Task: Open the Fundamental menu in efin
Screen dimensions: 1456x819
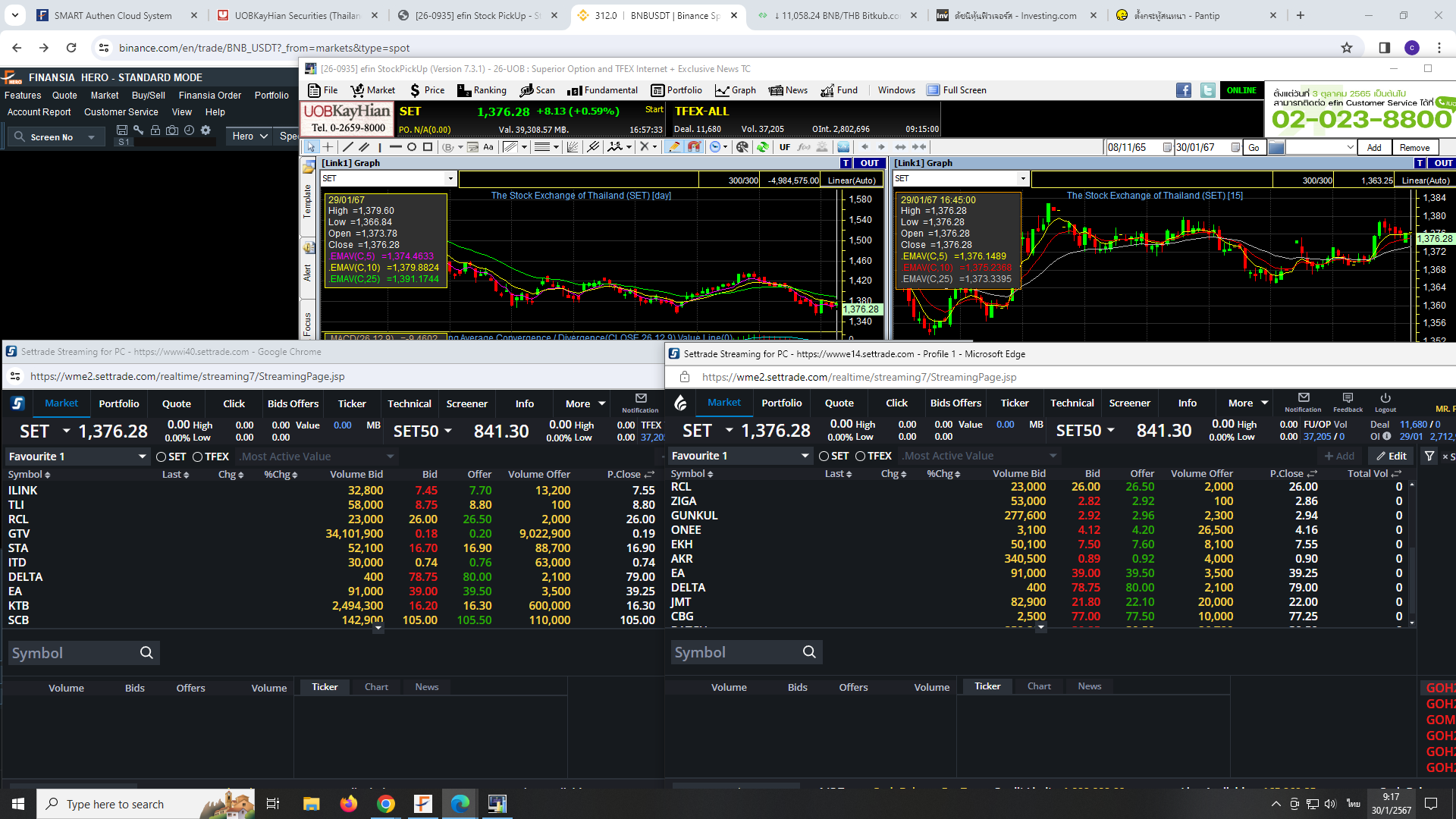Action: (x=603, y=90)
